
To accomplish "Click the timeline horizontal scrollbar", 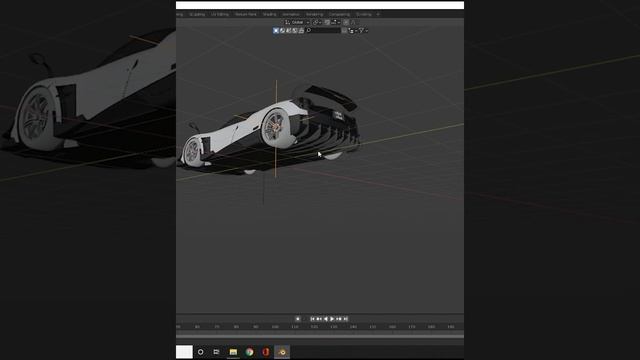I will click(x=320, y=336).
